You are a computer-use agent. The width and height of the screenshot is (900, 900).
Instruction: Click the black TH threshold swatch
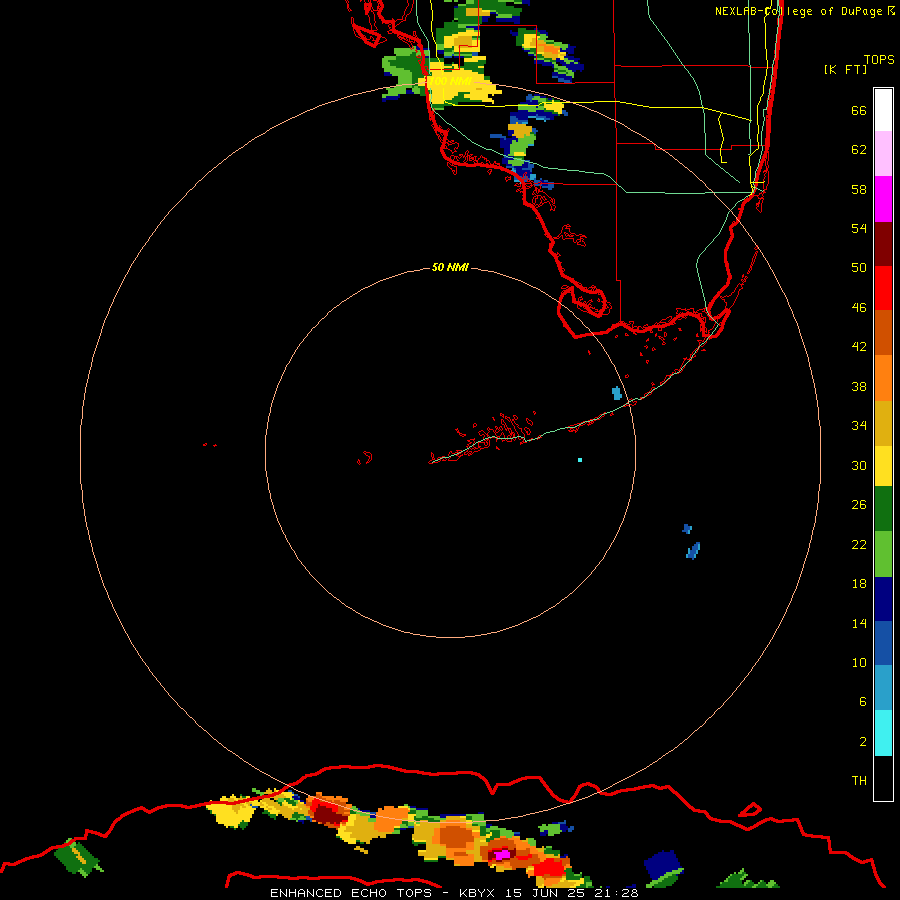883,778
